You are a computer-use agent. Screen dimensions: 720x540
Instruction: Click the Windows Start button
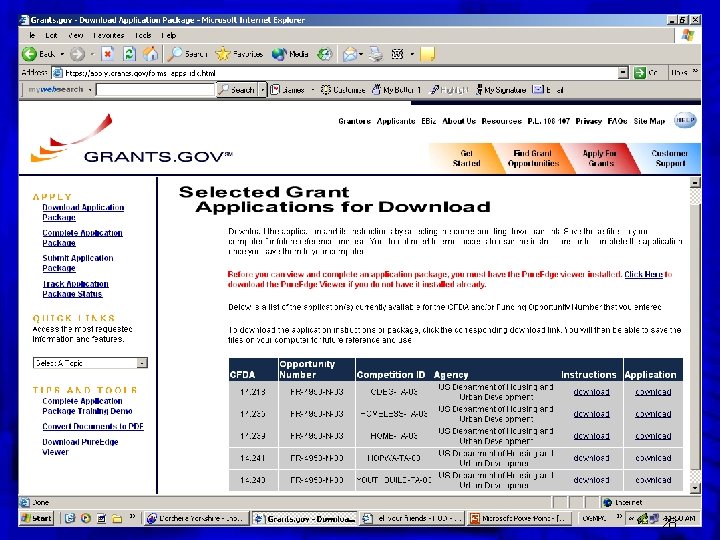[37, 518]
